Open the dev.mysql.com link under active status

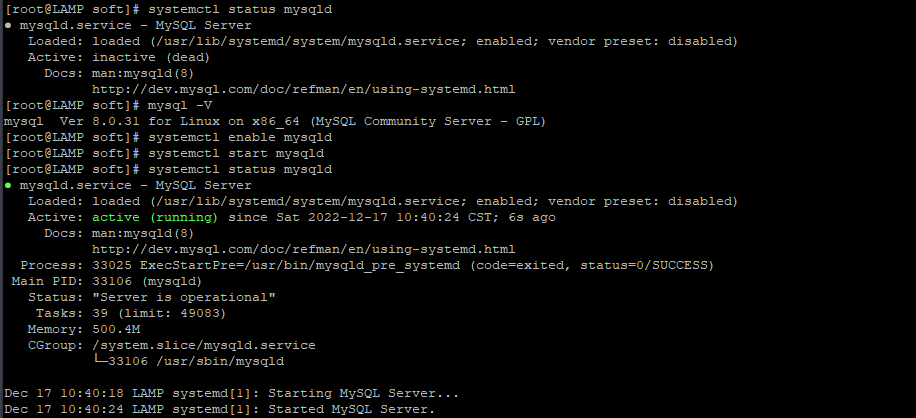point(303,249)
